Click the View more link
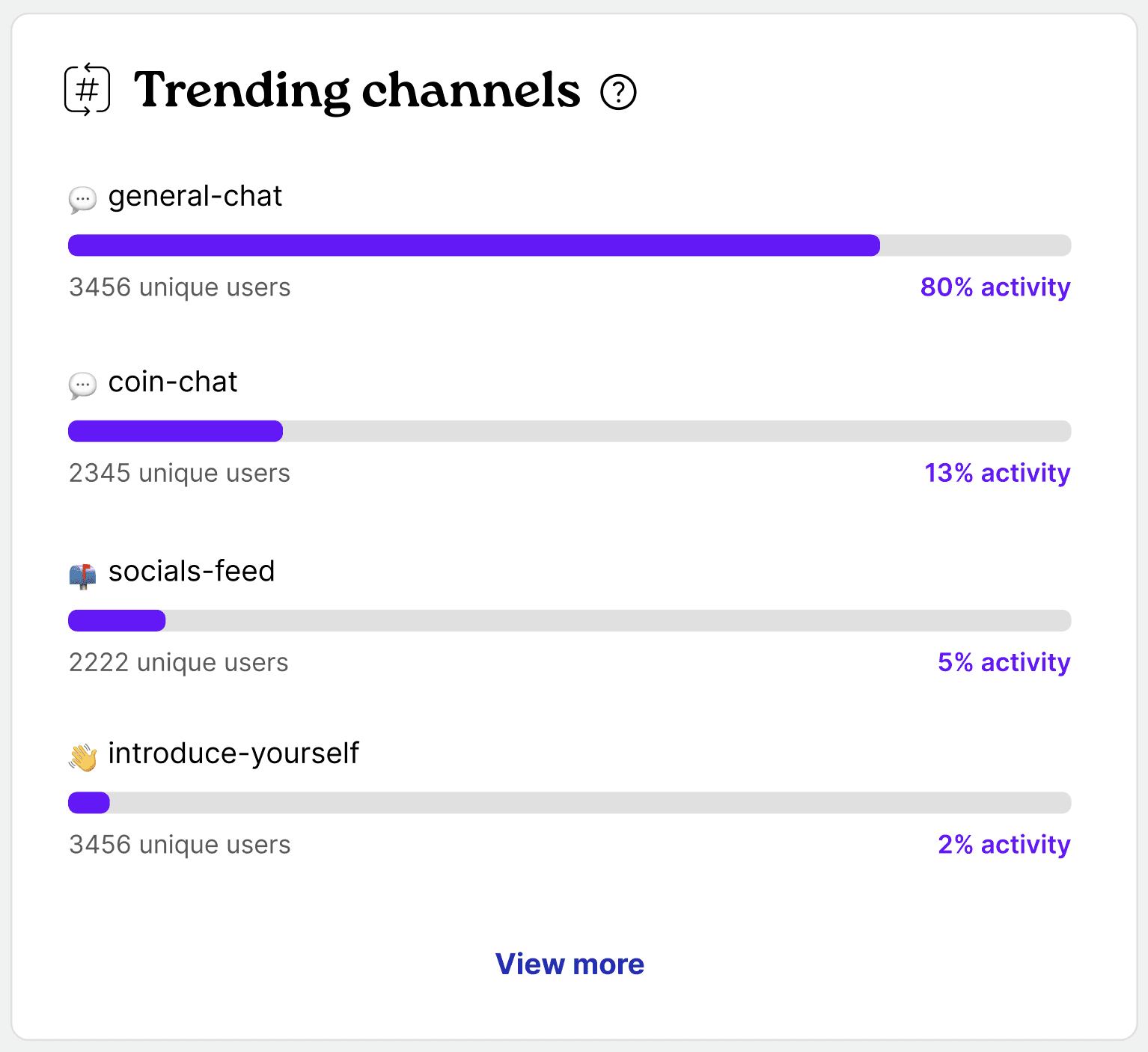Image resolution: width=1148 pixels, height=1052 pixels. point(570,964)
